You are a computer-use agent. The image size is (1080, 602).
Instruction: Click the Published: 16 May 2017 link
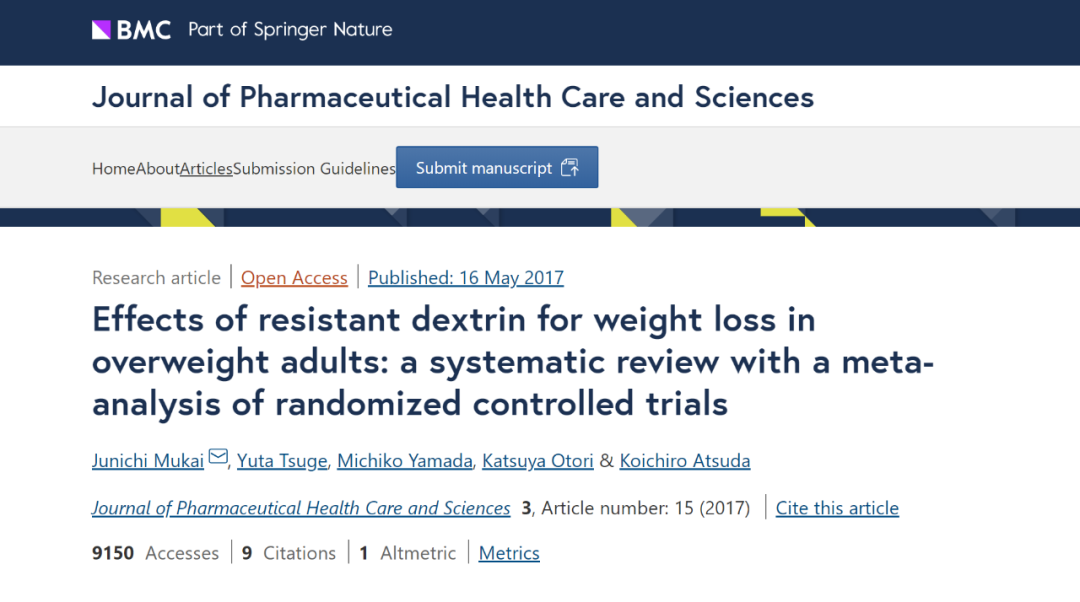466,278
